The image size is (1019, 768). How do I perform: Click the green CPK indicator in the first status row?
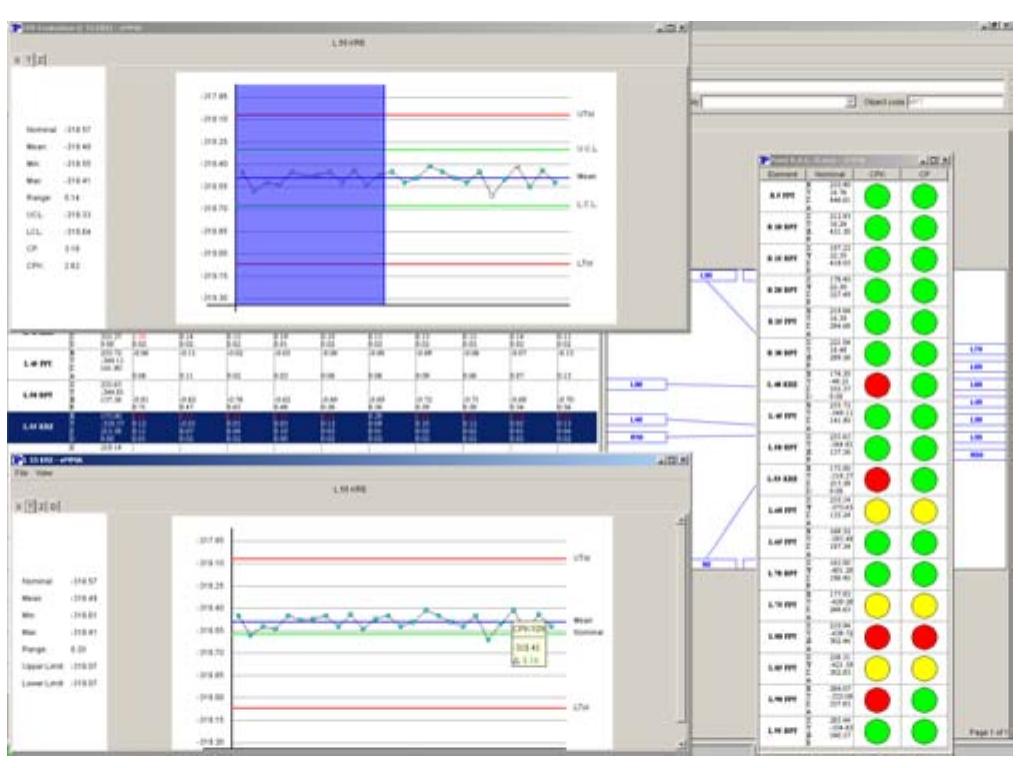[x=877, y=196]
